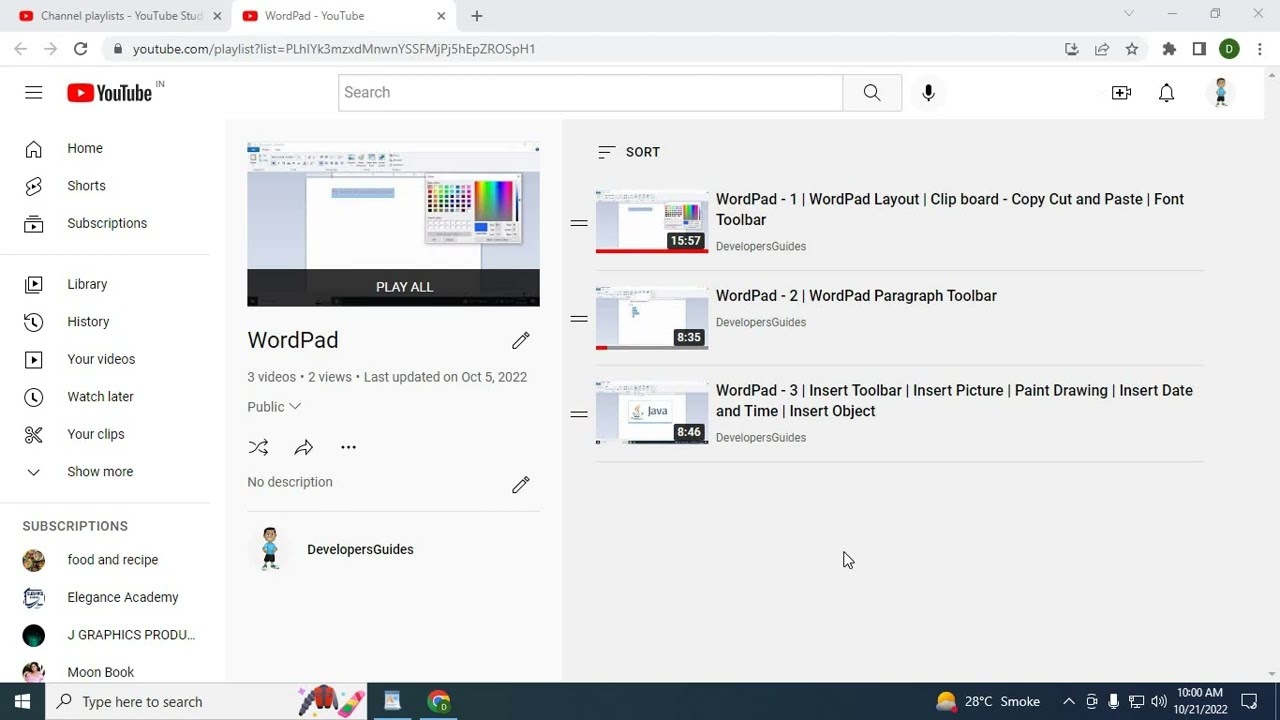The height and width of the screenshot is (720, 1280).
Task: Activate voice search microphone
Action: 928,93
